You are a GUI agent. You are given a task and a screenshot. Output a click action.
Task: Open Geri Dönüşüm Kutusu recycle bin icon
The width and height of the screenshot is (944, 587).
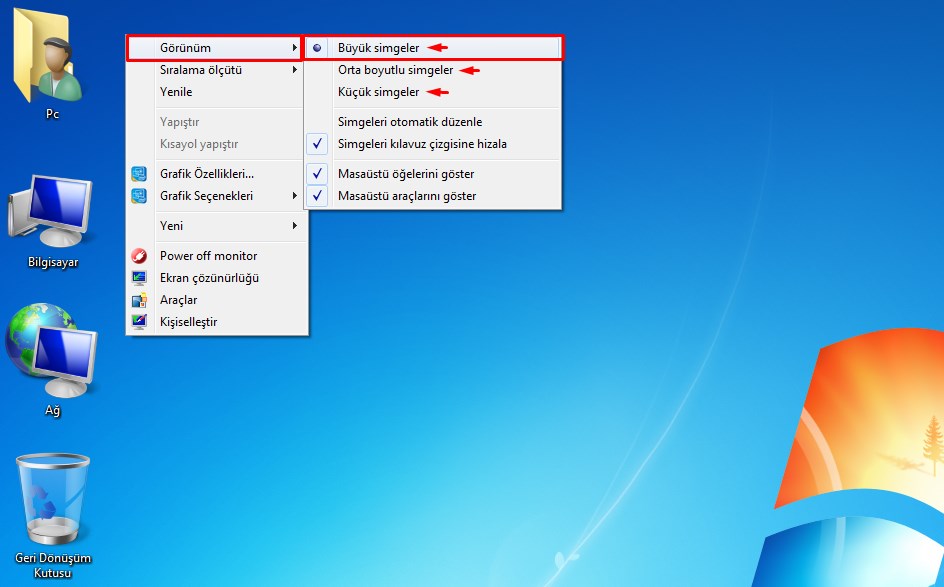(52, 500)
